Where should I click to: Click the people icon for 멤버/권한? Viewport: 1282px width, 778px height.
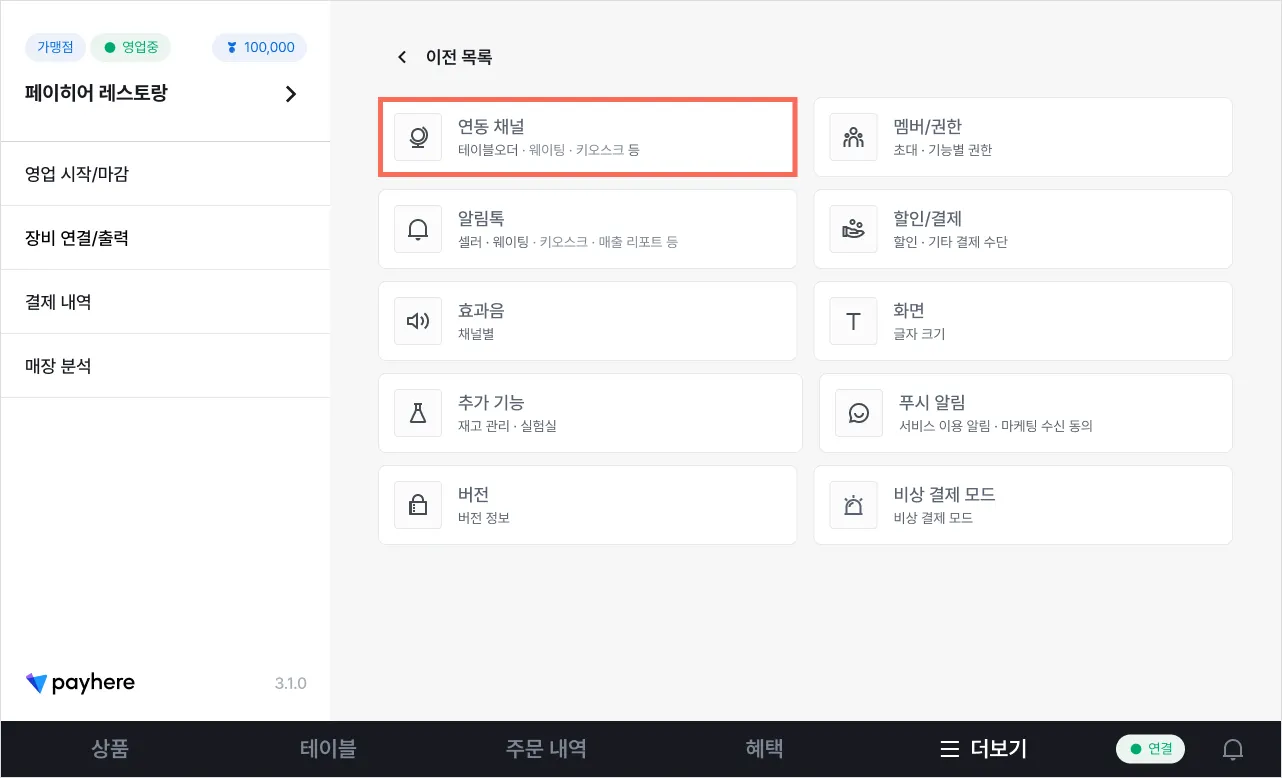coord(853,138)
